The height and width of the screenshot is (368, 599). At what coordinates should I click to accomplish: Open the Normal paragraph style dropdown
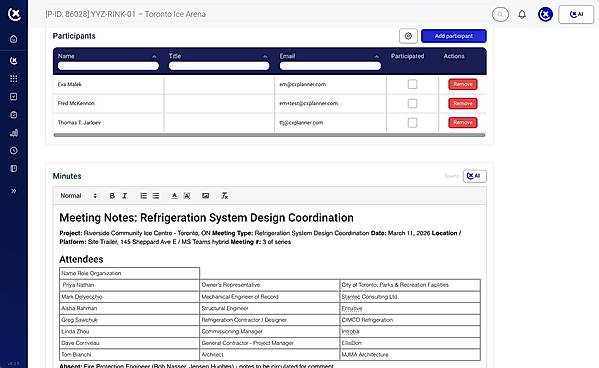[79, 196]
